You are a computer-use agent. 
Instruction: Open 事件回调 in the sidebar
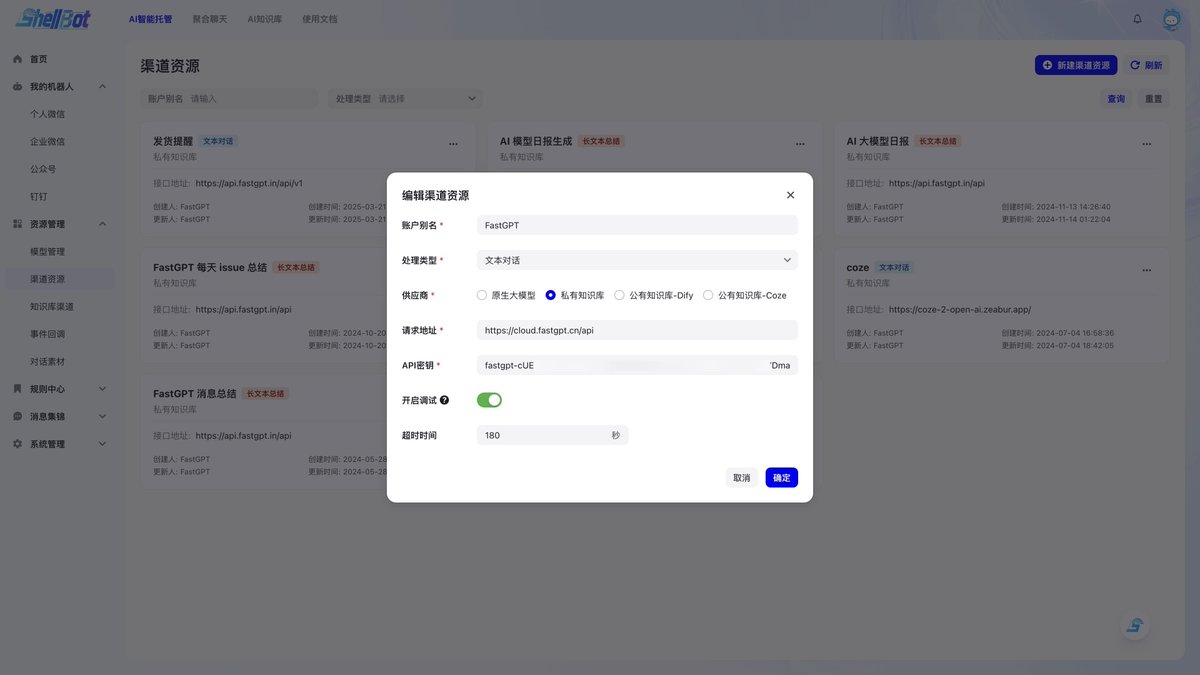point(60,334)
